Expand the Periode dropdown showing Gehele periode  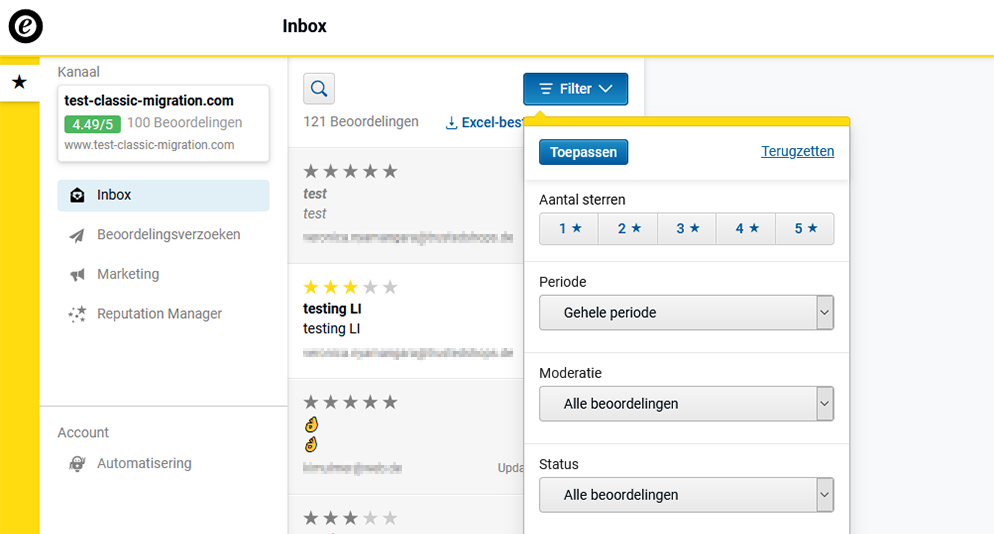click(x=687, y=313)
